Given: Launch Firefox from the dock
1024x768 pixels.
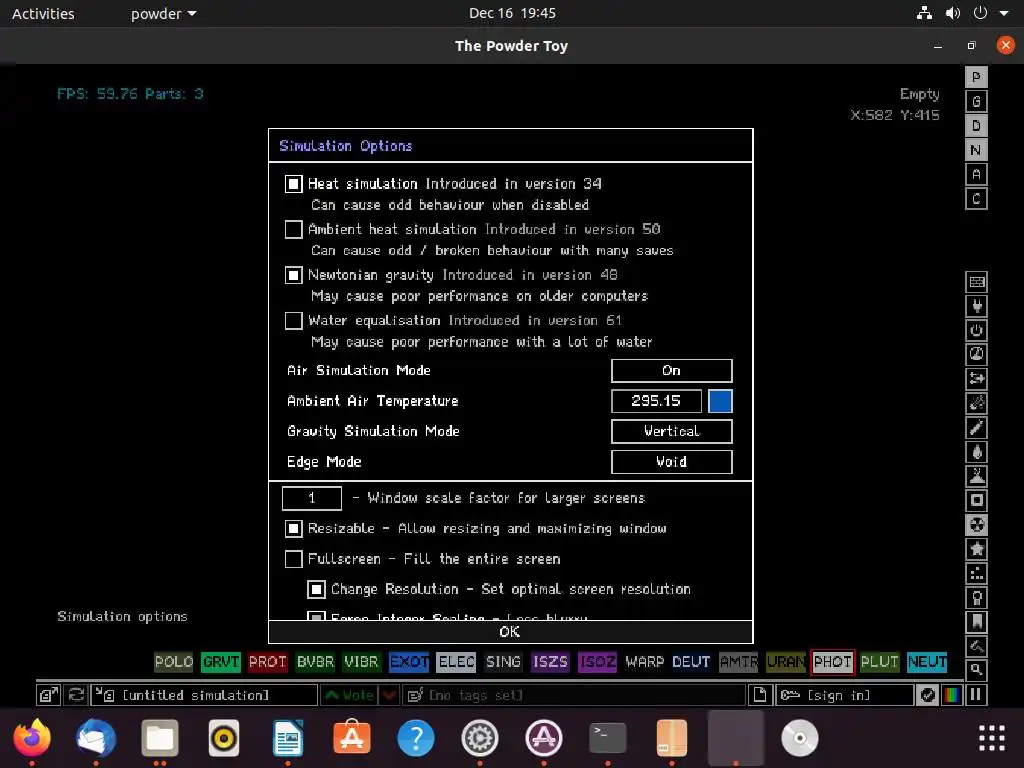Looking at the screenshot, I should click(32, 738).
